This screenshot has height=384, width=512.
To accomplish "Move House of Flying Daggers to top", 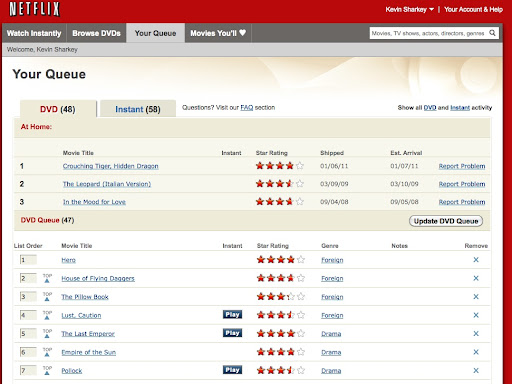I will click(47, 278).
